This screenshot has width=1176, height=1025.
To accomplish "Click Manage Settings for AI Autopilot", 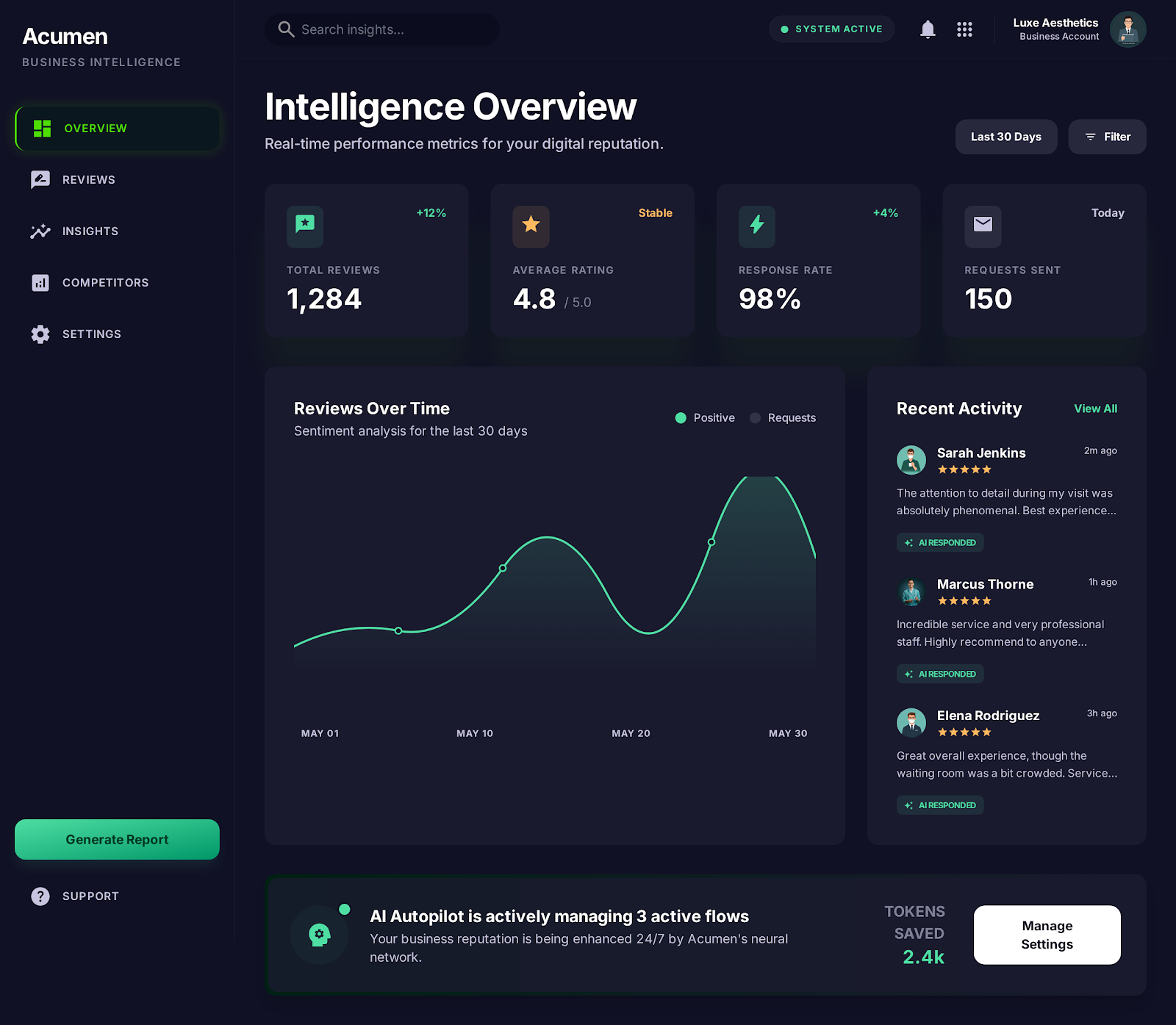I will tap(1047, 935).
